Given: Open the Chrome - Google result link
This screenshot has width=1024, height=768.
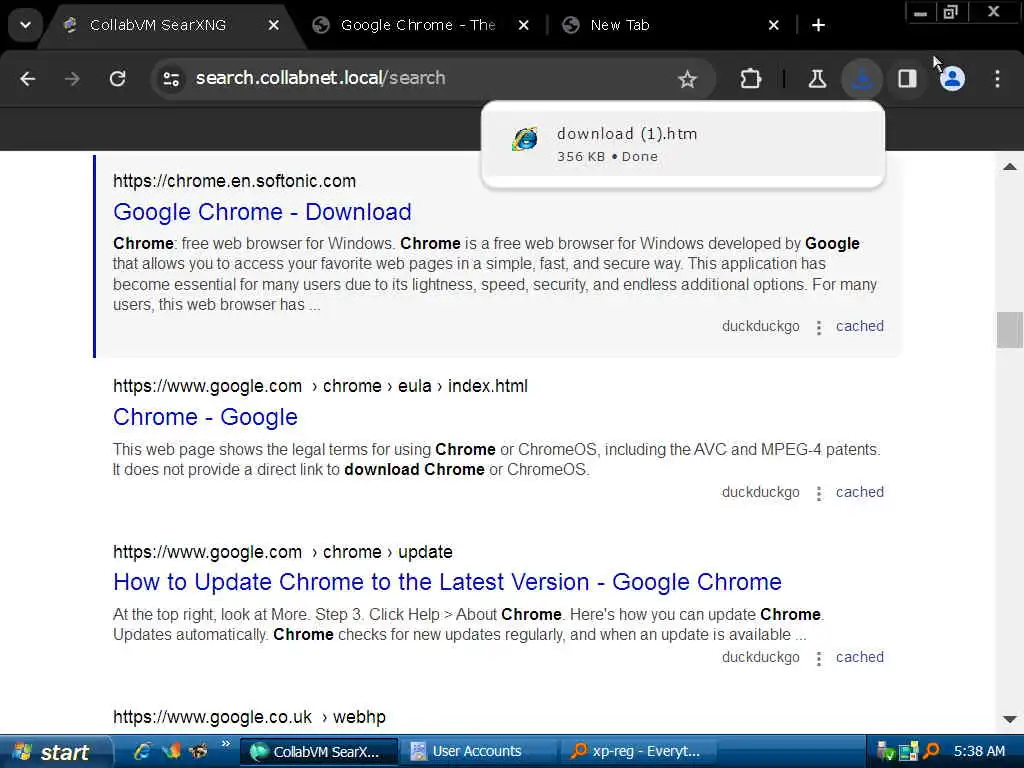Looking at the screenshot, I should (x=205, y=417).
